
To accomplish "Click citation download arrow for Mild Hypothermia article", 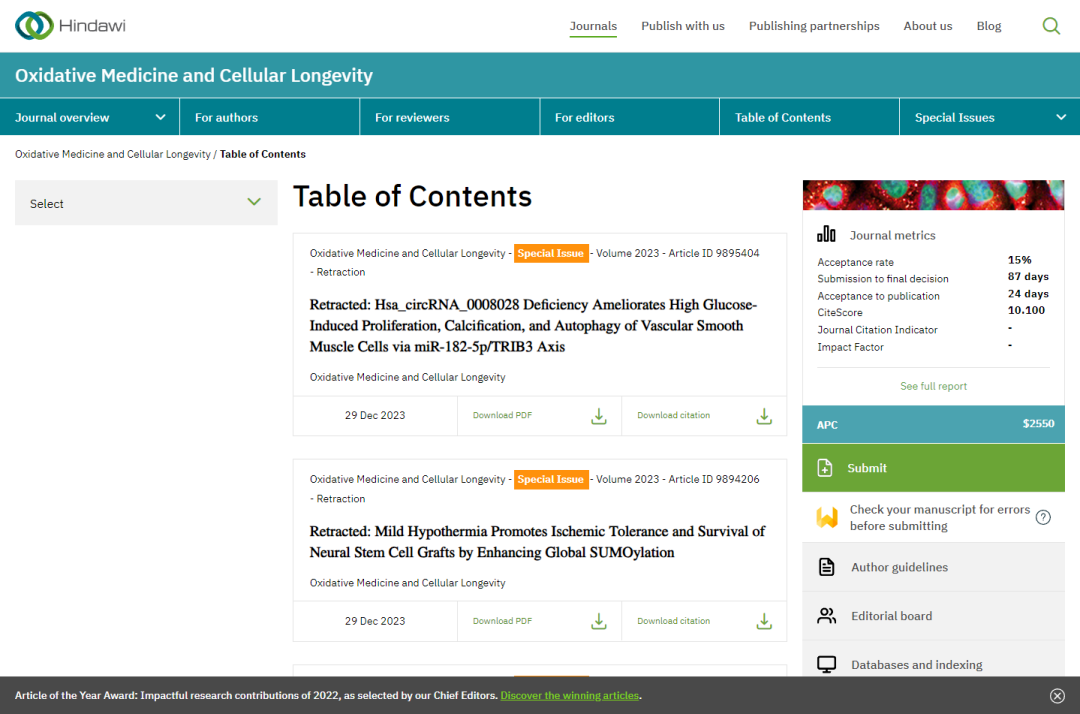I will tap(764, 621).
